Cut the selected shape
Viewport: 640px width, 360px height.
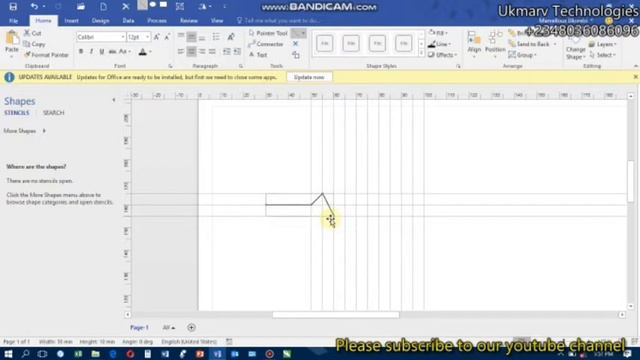[x=33, y=33]
